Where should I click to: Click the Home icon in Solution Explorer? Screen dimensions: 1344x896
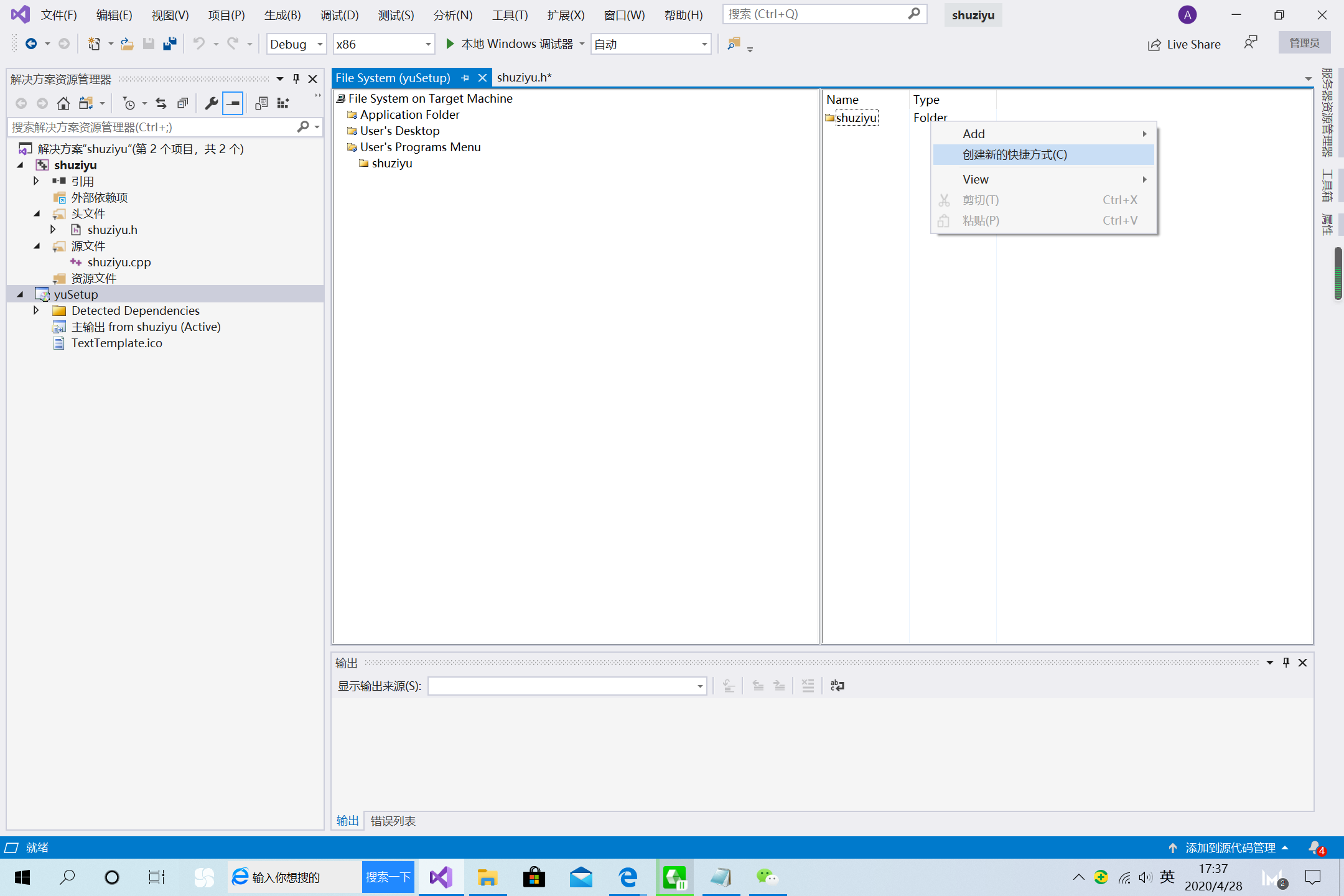click(63, 103)
